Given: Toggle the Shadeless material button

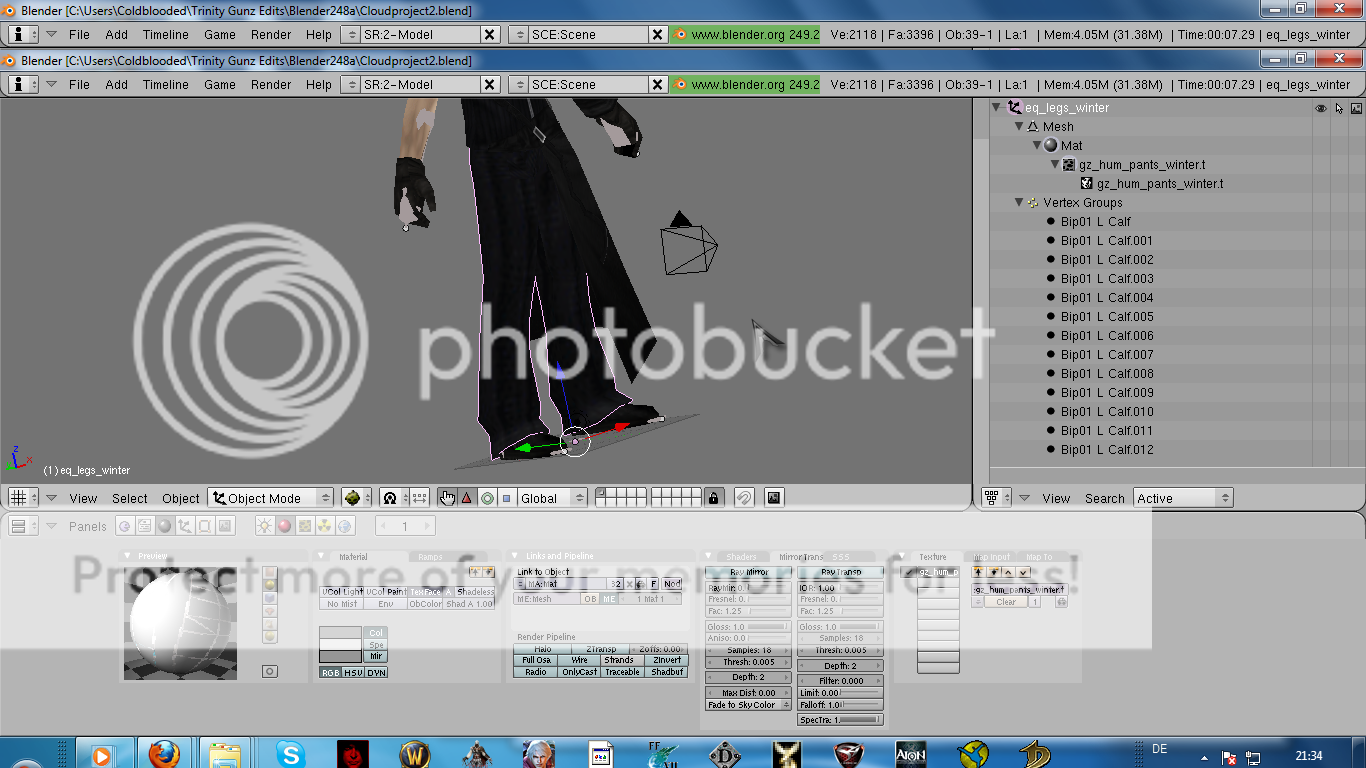Looking at the screenshot, I should (x=474, y=592).
